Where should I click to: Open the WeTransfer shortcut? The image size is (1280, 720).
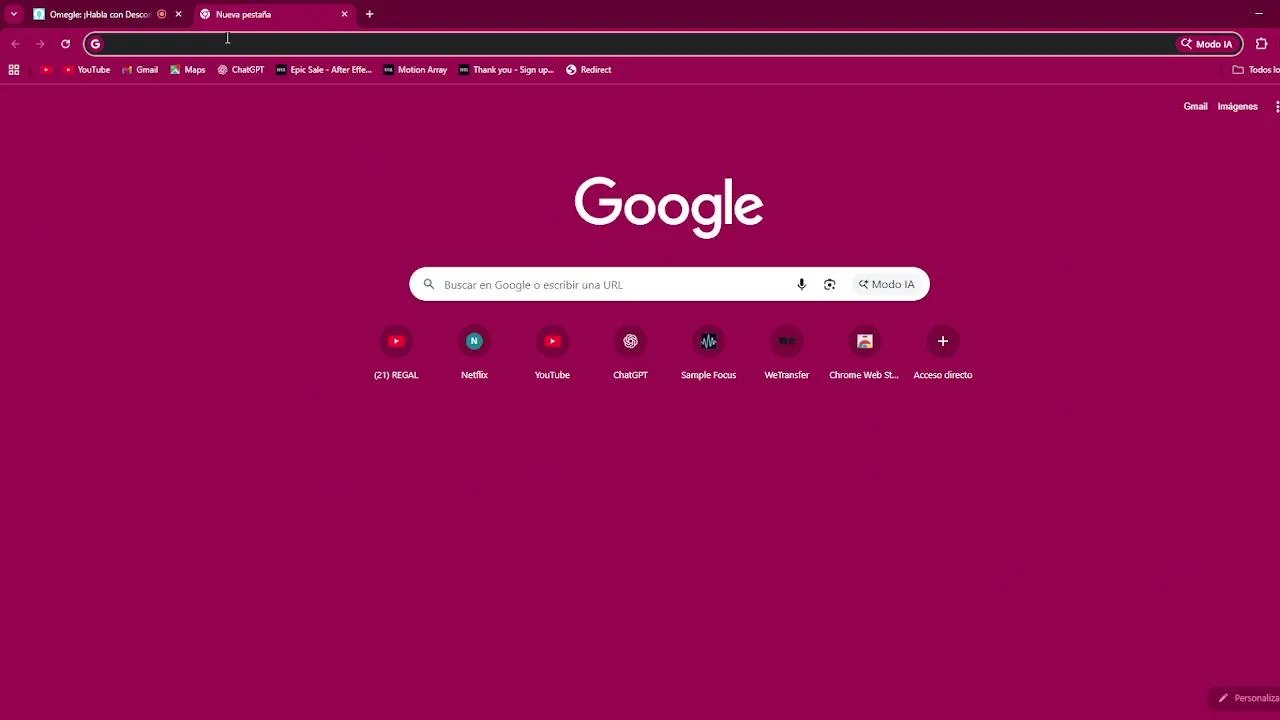pyautogui.click(x=786, y=354)
